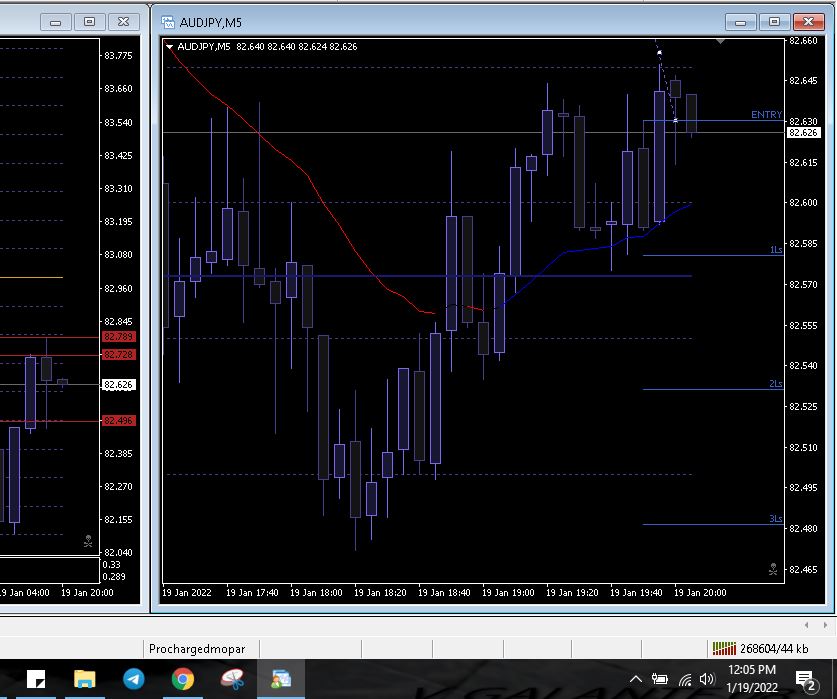
Task: Click the Prochargedmopar status bar profile
Action: (197, 649)
